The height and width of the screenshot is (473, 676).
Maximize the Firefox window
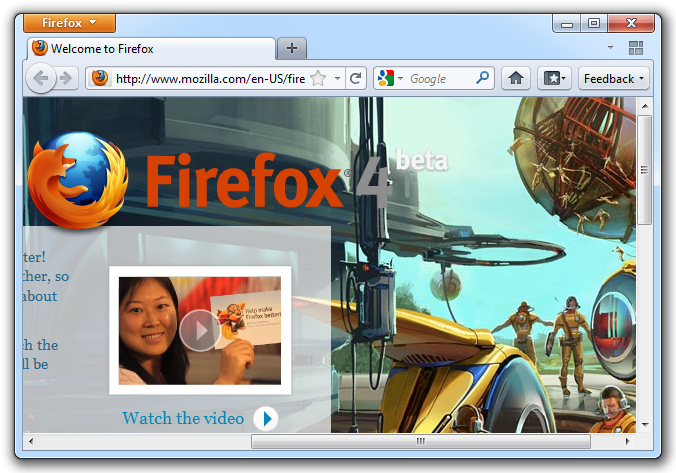[594, 23]
